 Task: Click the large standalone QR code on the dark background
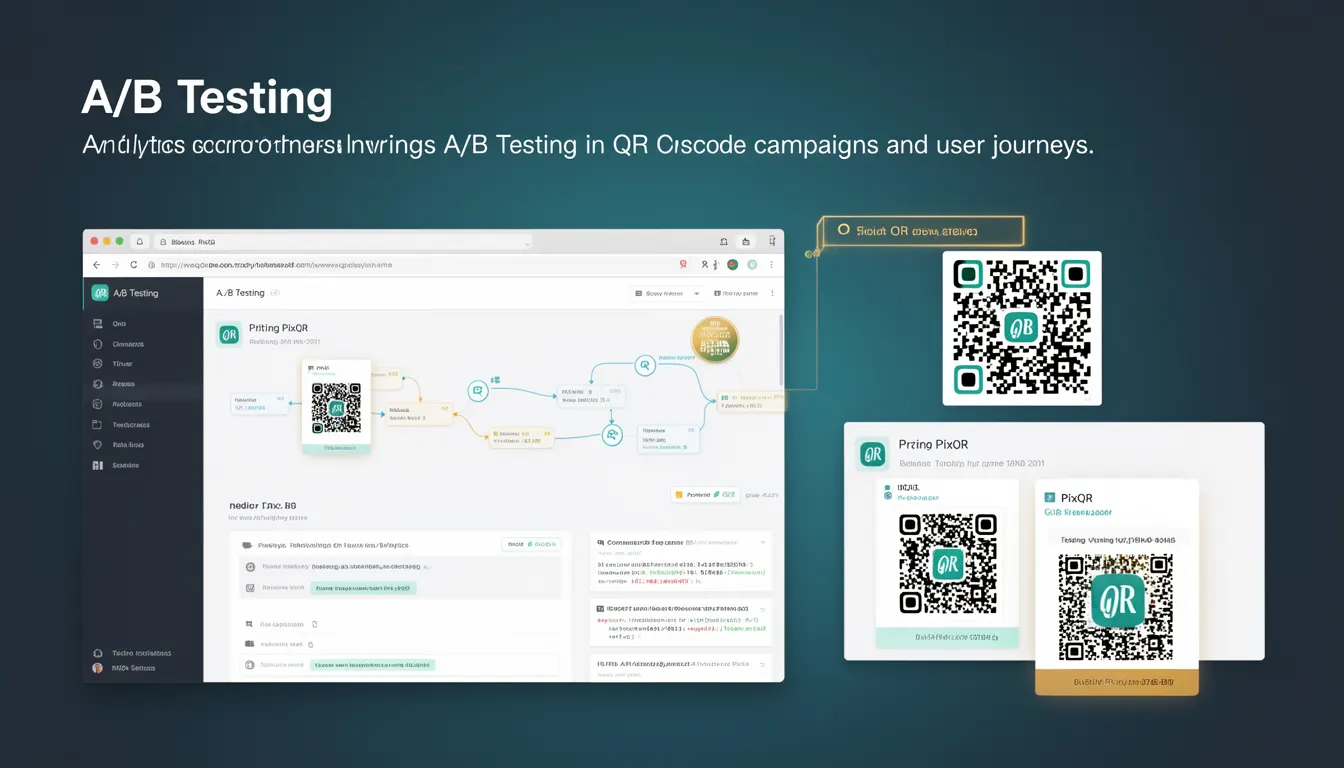point(1022,328)
